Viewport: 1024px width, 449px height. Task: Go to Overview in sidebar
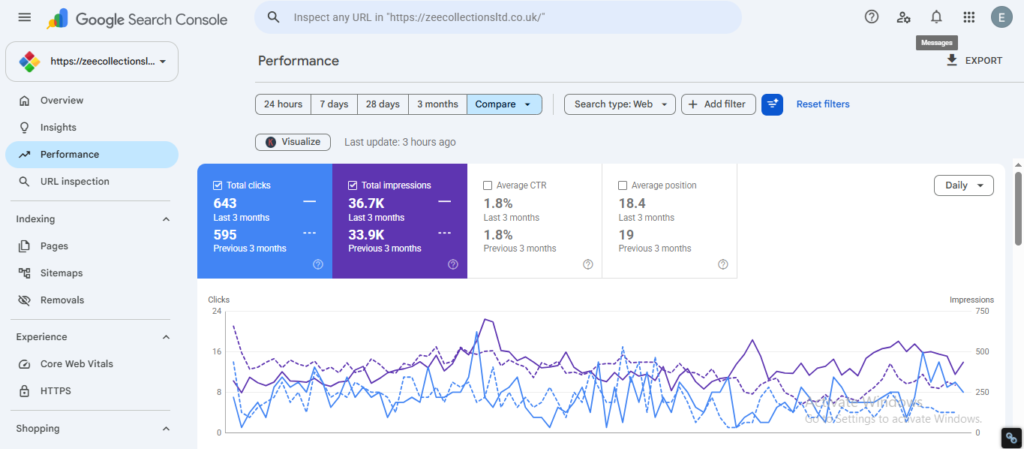(91, 101)
